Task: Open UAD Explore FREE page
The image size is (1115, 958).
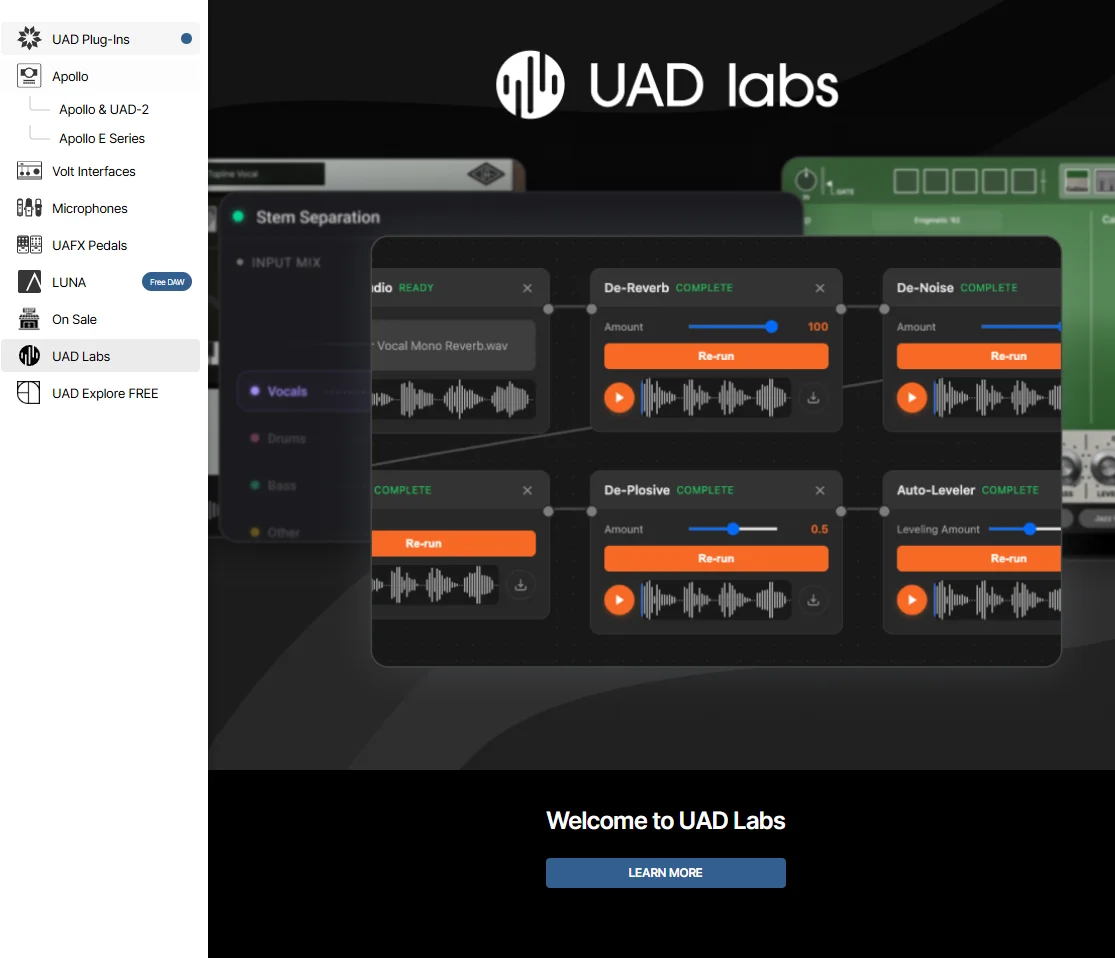Action: [x=100, y=393]
